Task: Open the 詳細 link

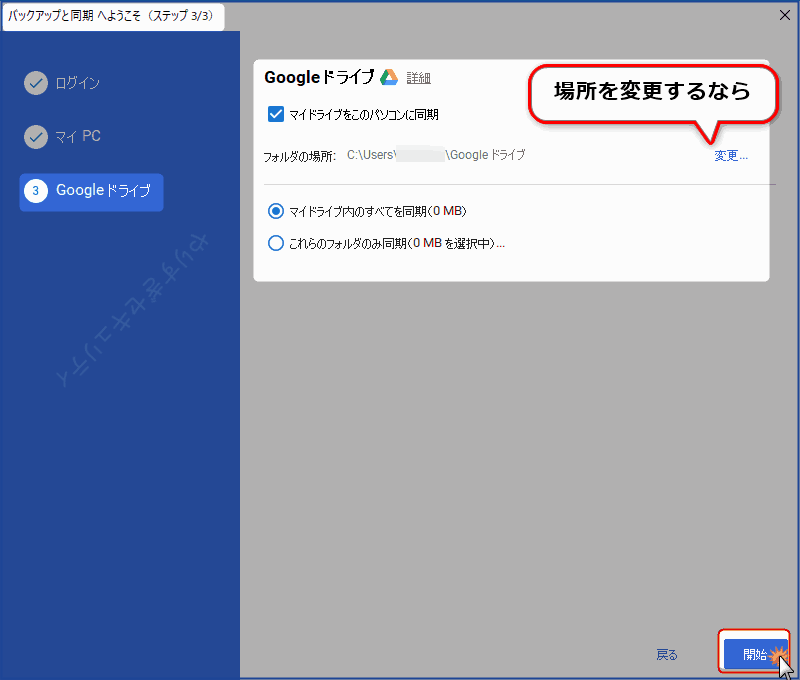Action: (418, 78)
